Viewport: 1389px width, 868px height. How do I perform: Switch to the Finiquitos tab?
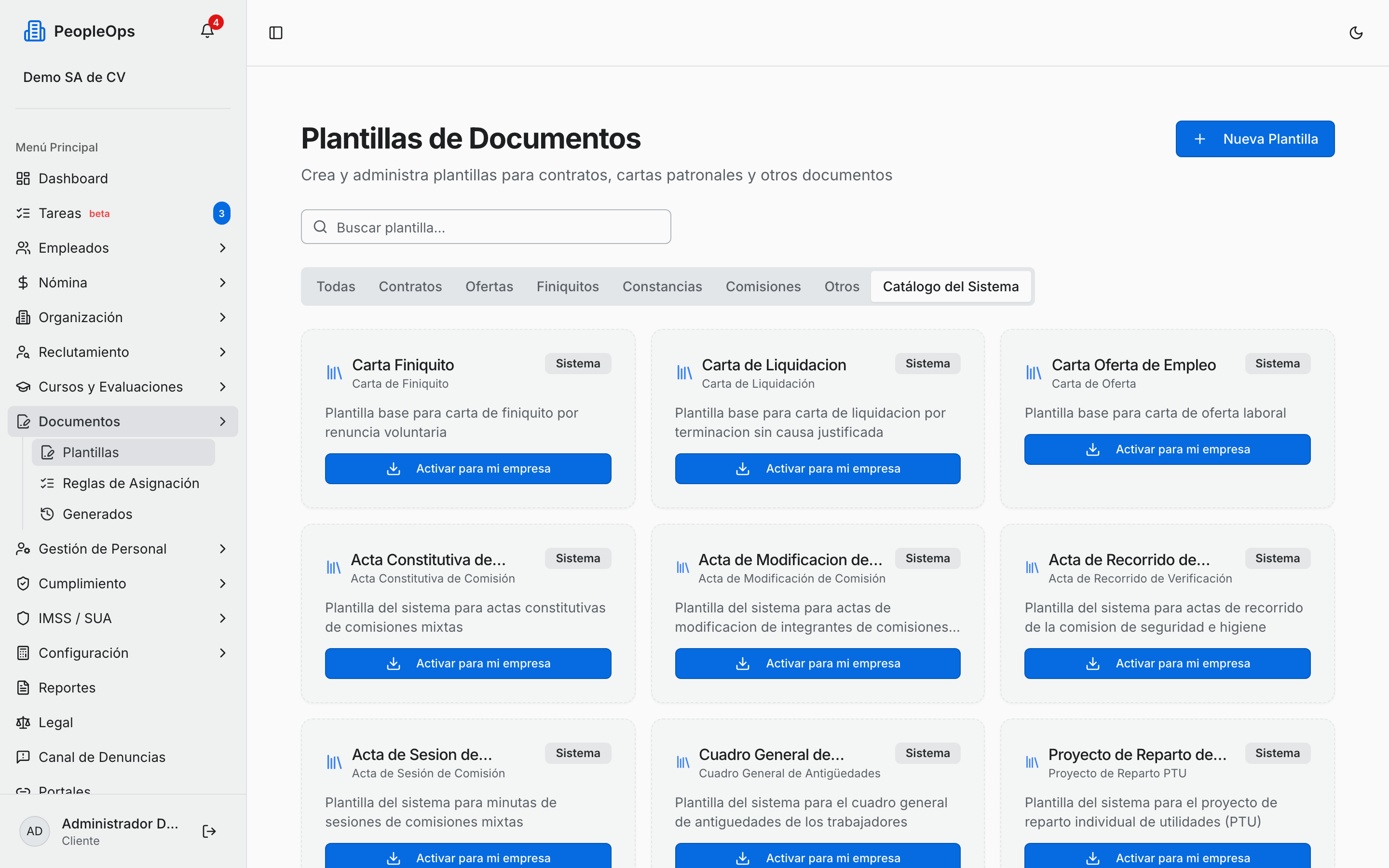568,286
